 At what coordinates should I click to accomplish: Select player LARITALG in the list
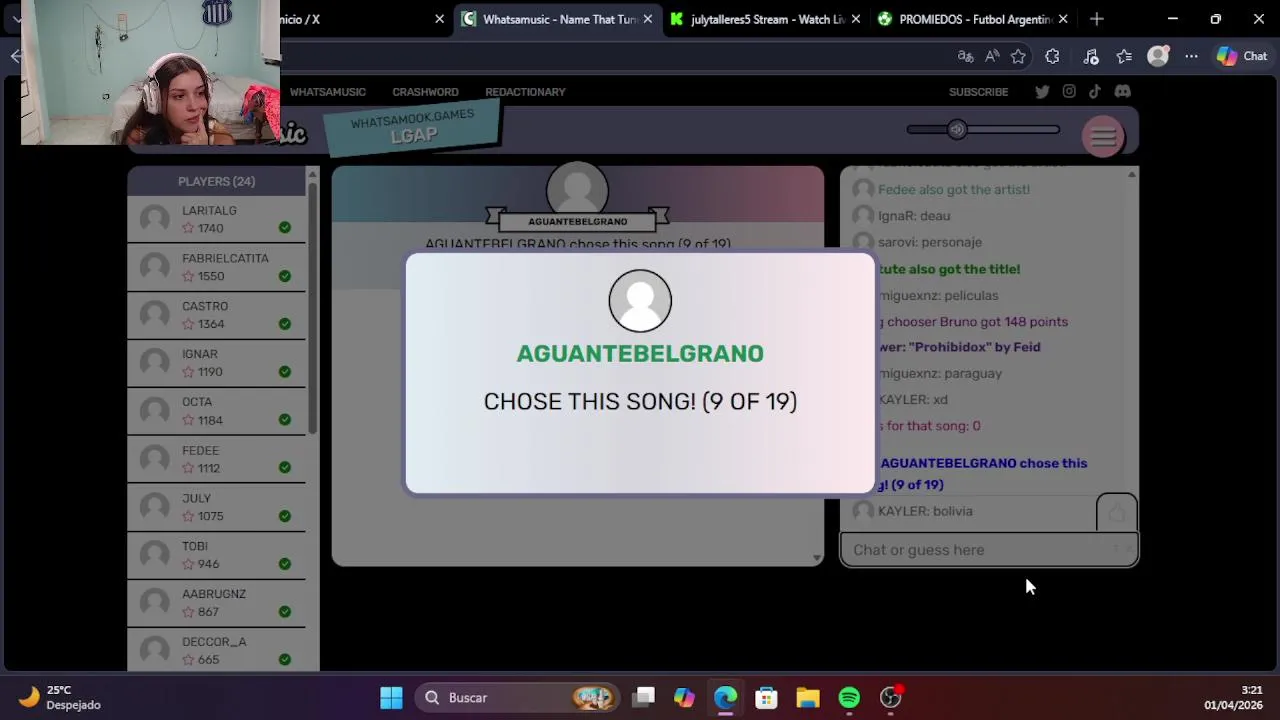click(216, 219)
